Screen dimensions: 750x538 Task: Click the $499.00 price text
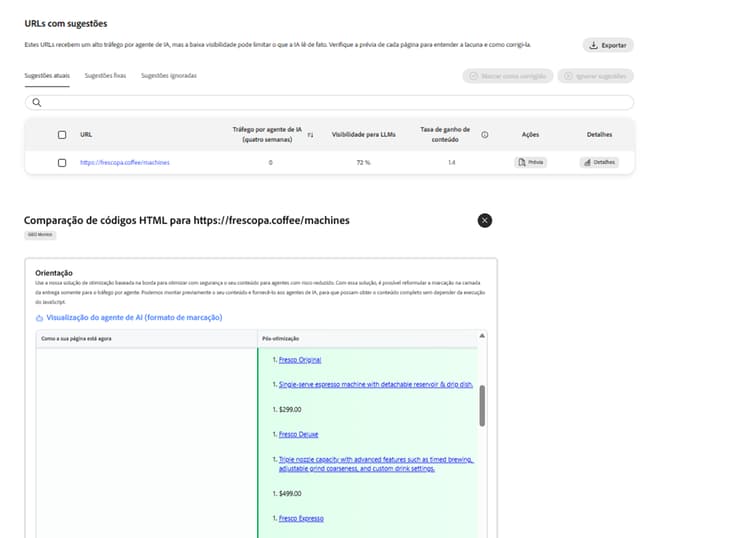point(290,494)
